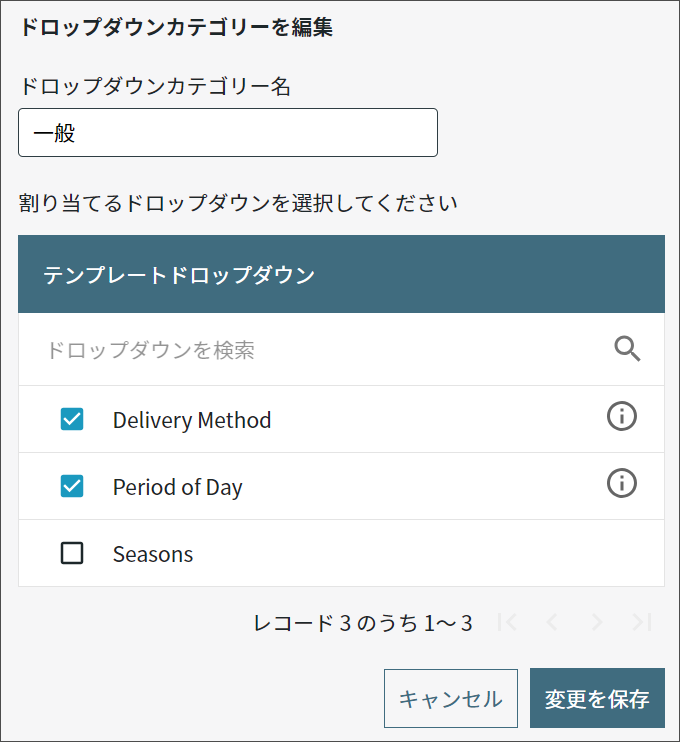The height and width of the screenshot is (742, 680).
Task: Open info icon for Period of Day
Action: [x=622, y=483]
